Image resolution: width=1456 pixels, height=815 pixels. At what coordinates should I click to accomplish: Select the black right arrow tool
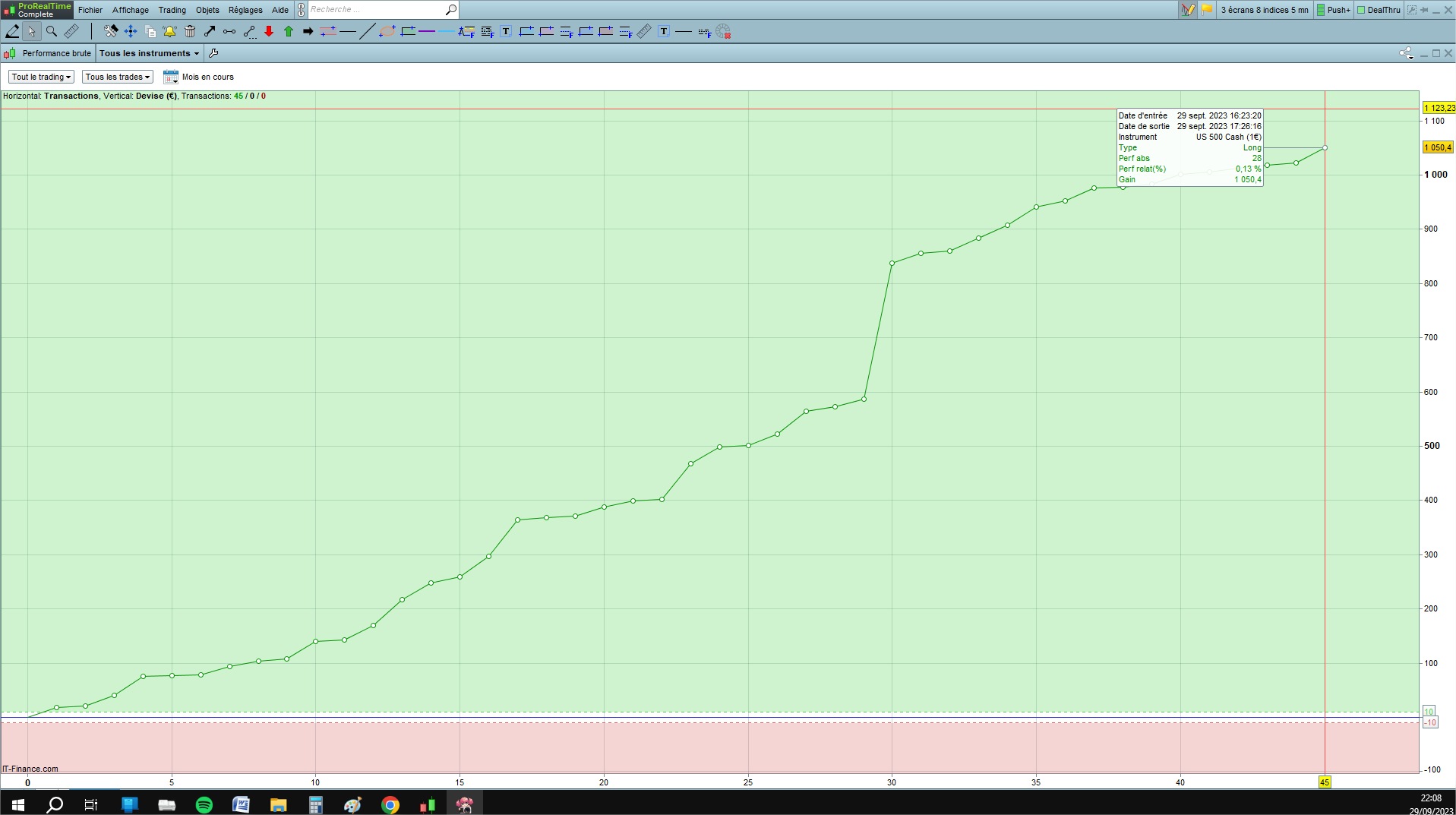click(308, 31)
